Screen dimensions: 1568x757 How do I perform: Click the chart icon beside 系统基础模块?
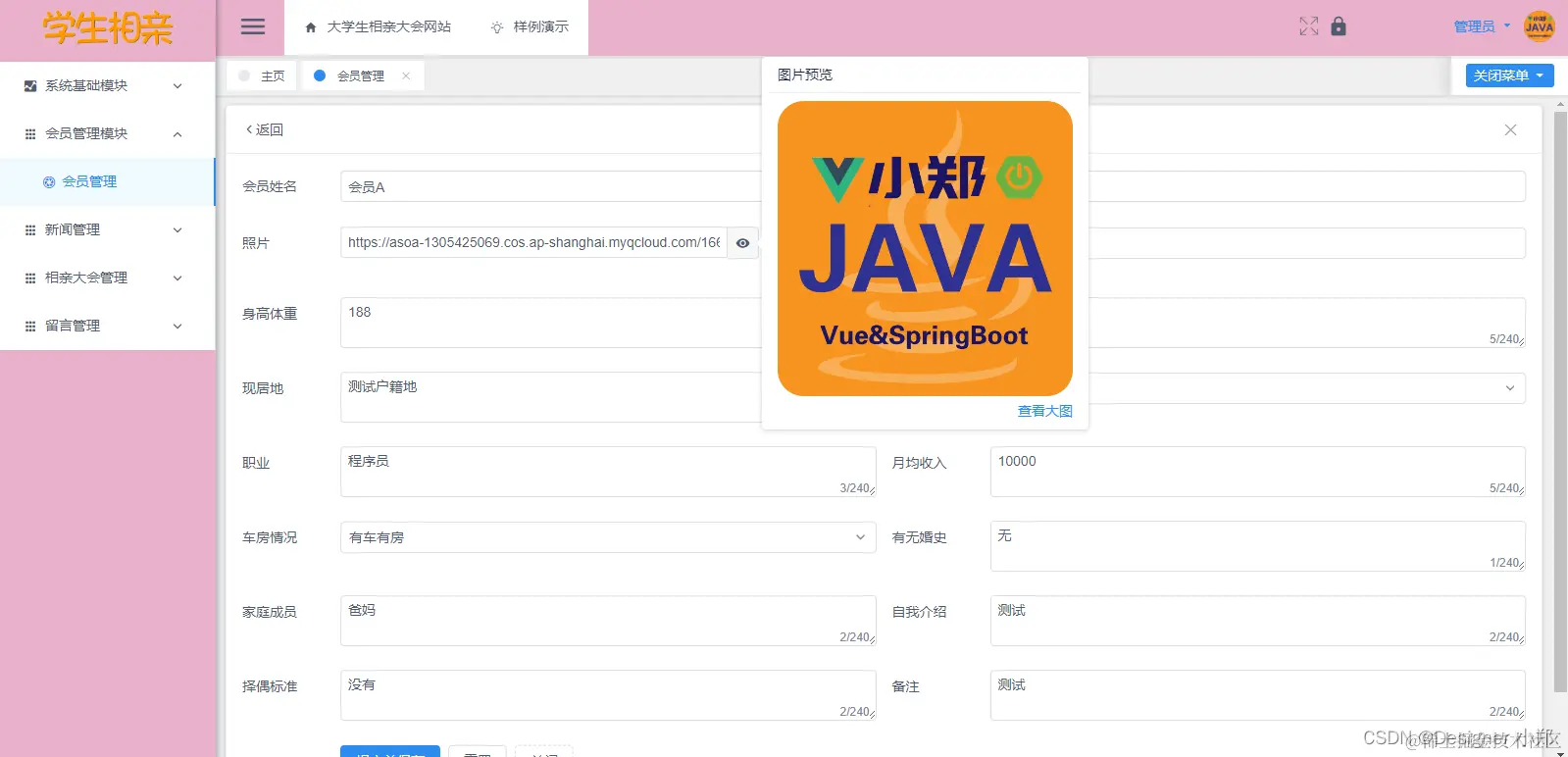point(30,86)
